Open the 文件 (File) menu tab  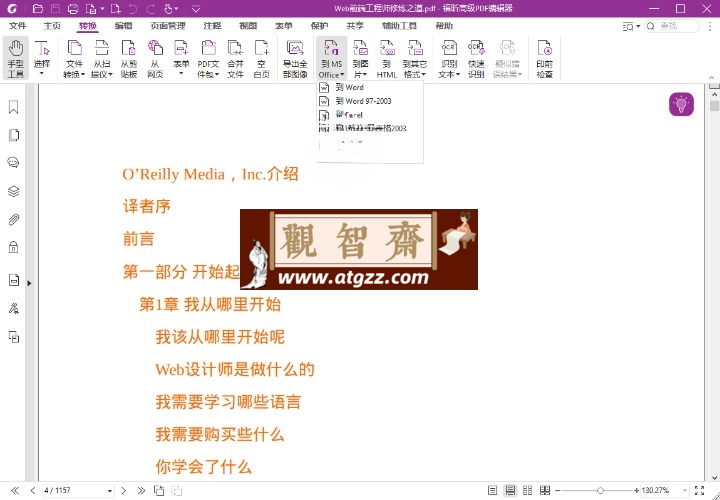[18, 26]
